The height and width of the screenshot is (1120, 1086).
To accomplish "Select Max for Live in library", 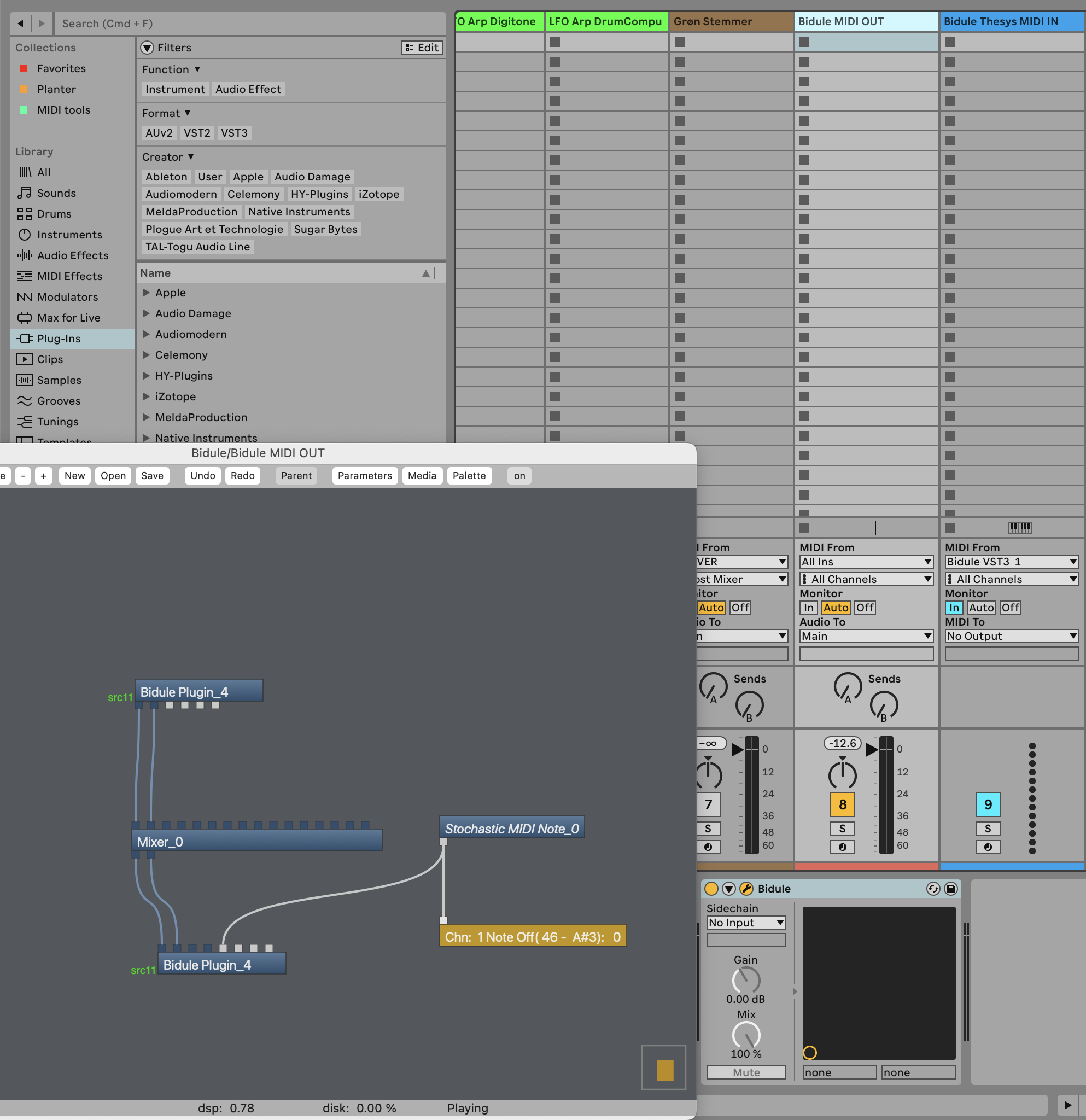I will click(x=68, y=318).
